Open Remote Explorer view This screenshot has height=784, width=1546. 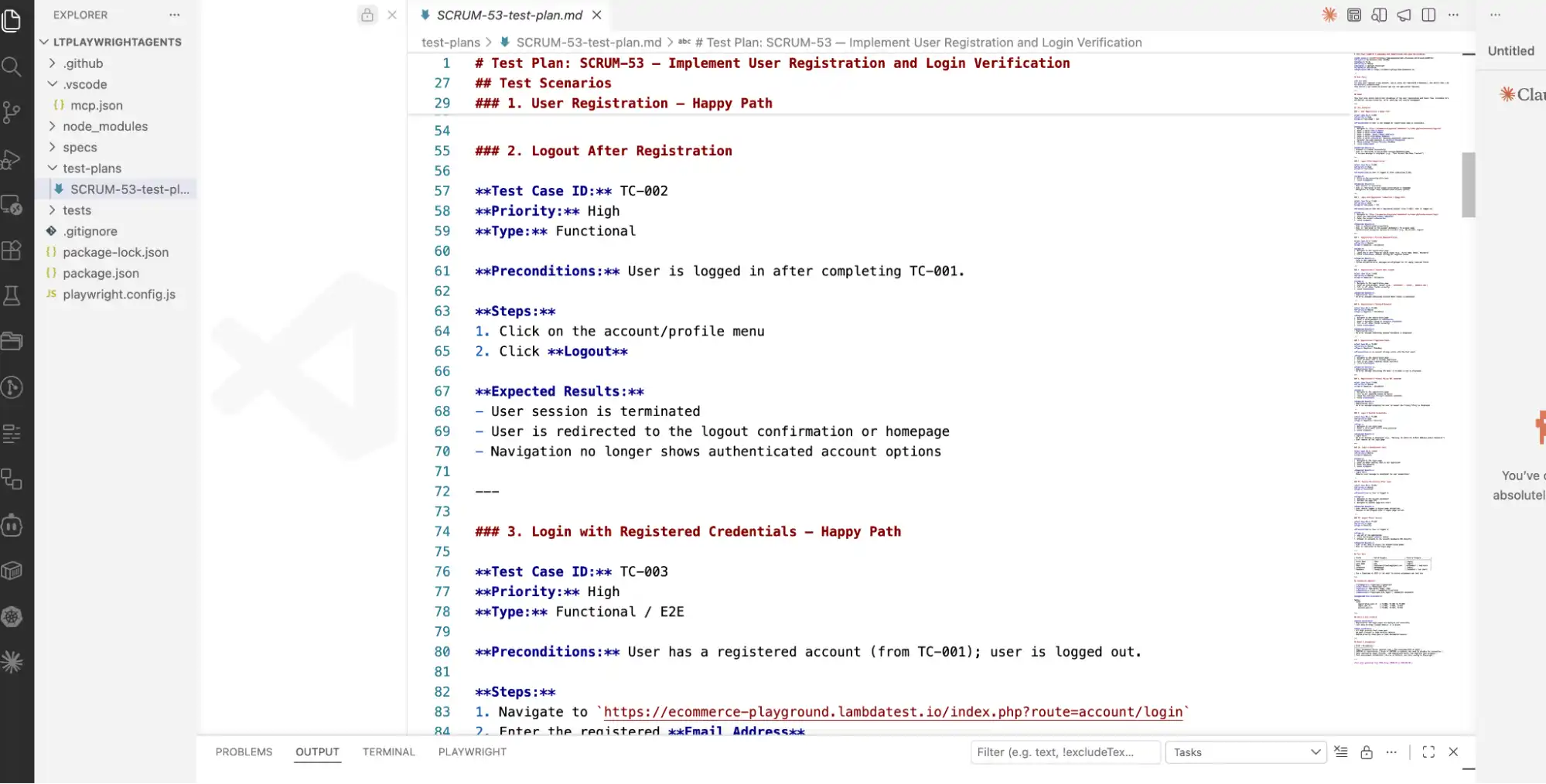[12, 205]
